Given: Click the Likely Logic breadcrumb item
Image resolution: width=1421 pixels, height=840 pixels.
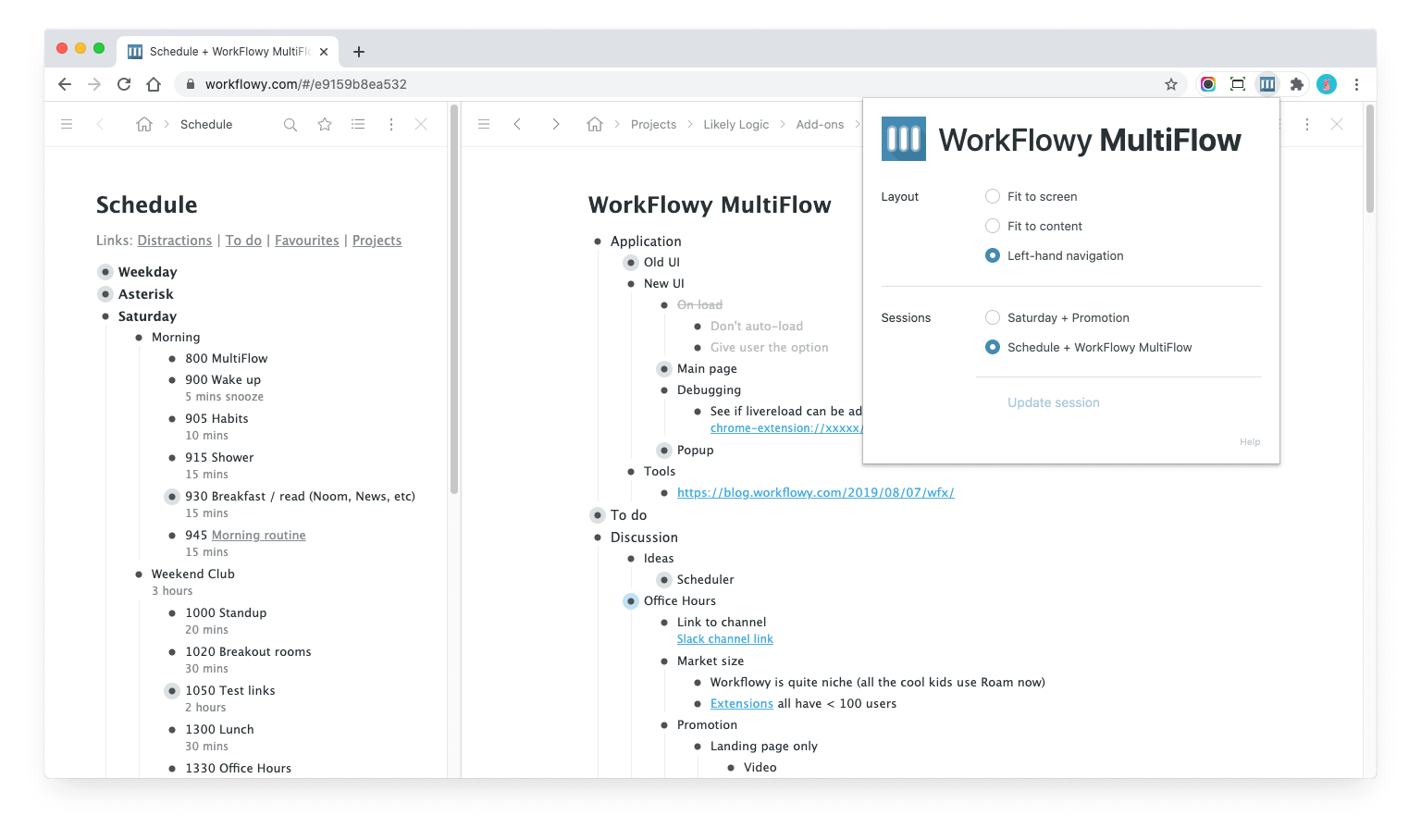Looking at the screenshot, I should pyautogui.click(x=736, y=123).
